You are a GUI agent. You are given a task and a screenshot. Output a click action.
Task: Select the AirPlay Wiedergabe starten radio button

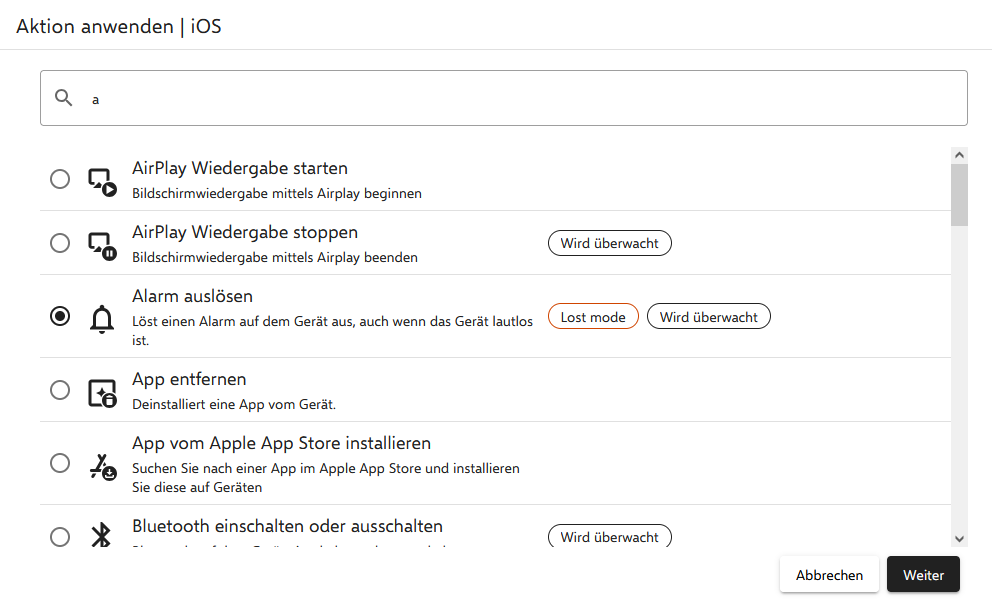tap(60, 179)
